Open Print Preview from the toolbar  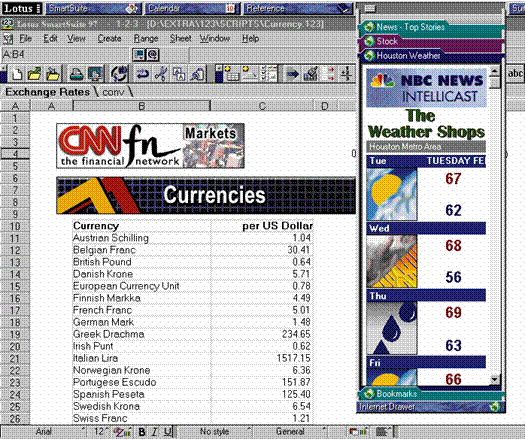[x=95, y=74]
